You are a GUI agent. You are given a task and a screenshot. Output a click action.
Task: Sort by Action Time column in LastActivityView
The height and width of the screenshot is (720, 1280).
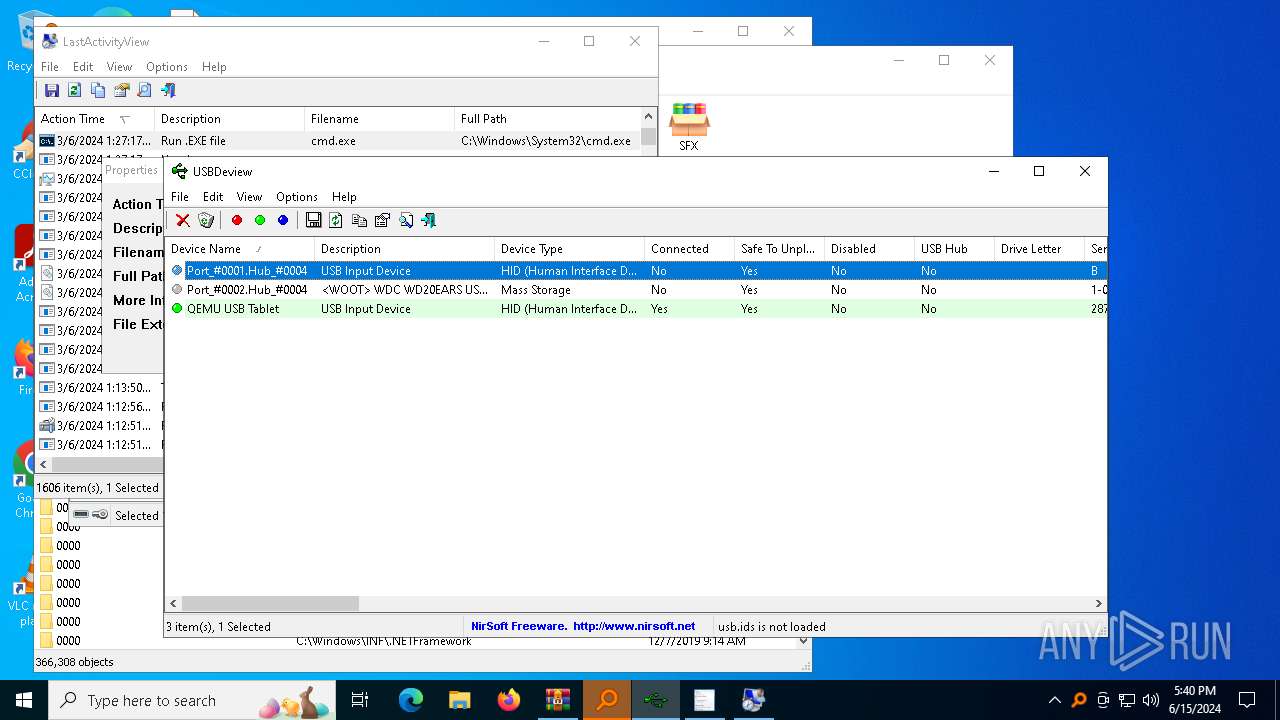95,119
